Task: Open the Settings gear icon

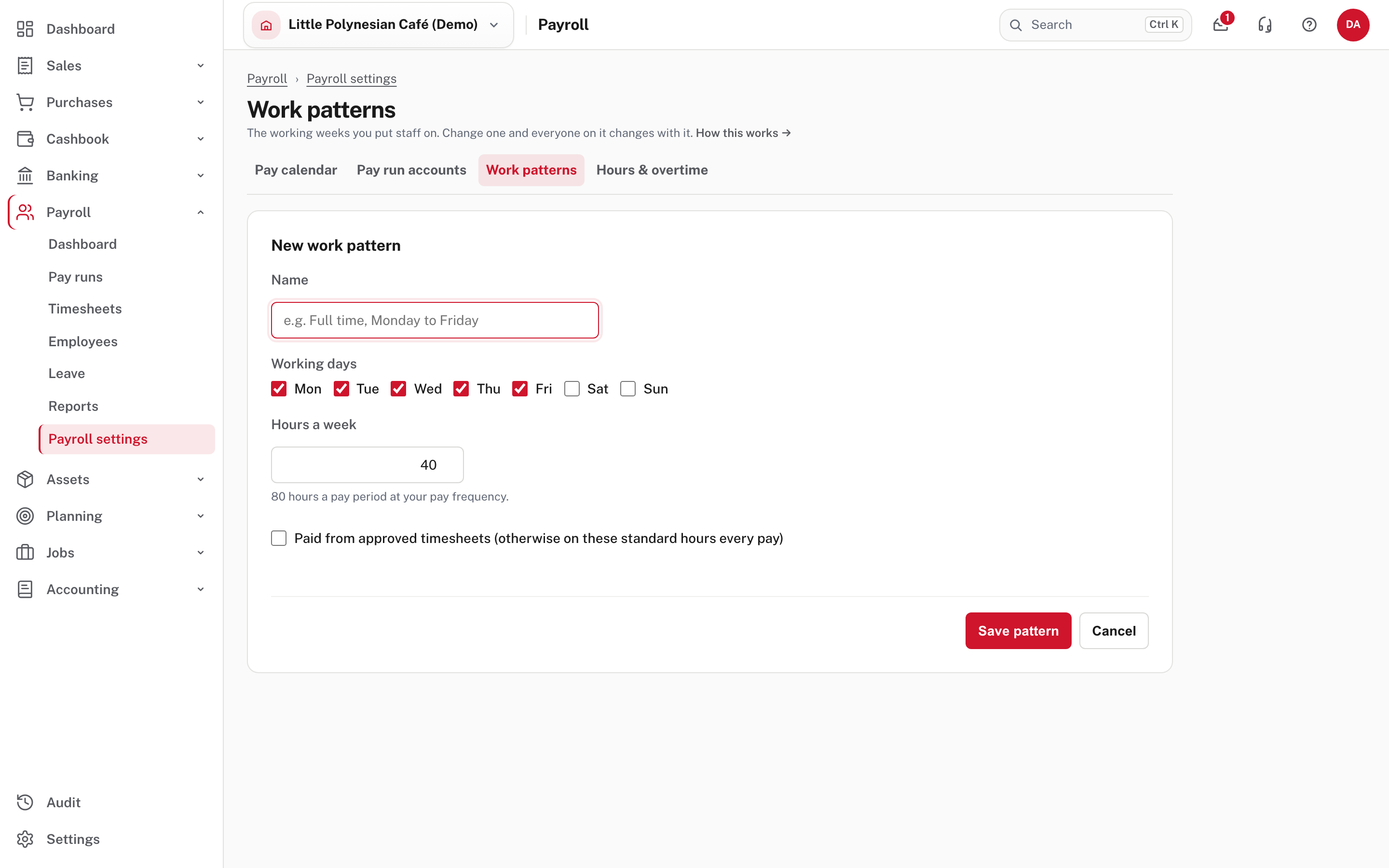Action: (x=25, y=839)
